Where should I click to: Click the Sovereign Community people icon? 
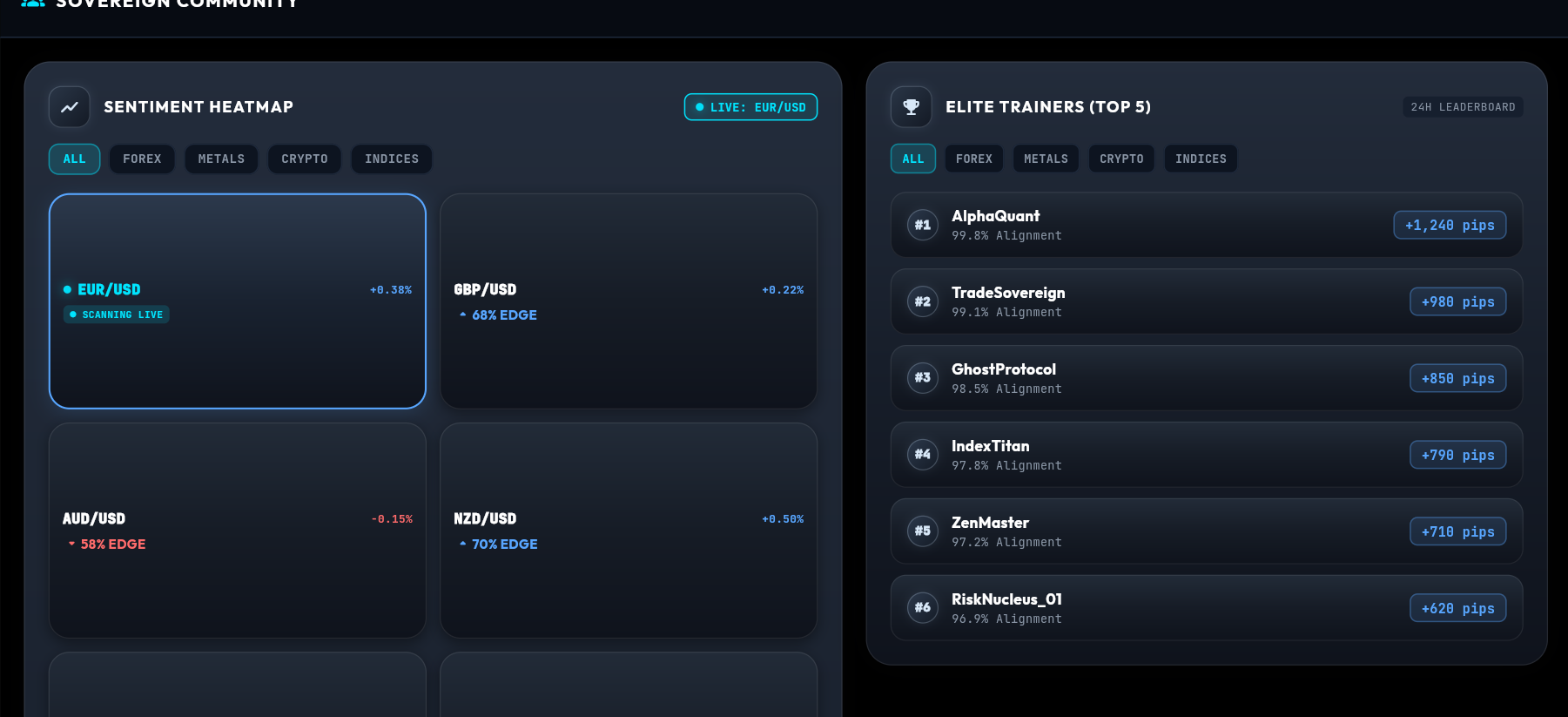click(x=33, y=3)
